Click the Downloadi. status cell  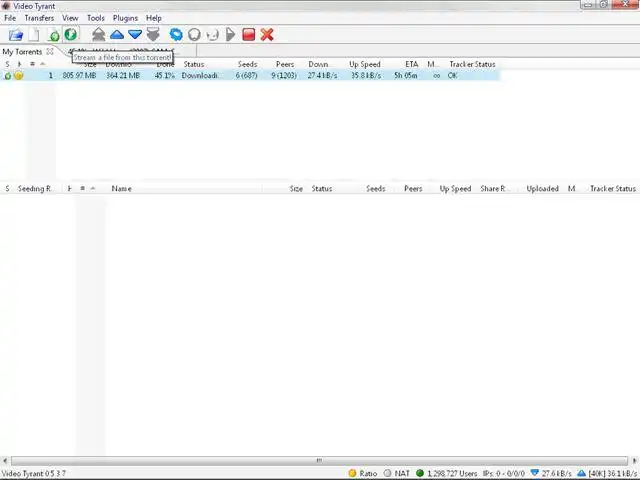[x=200, y=76]
